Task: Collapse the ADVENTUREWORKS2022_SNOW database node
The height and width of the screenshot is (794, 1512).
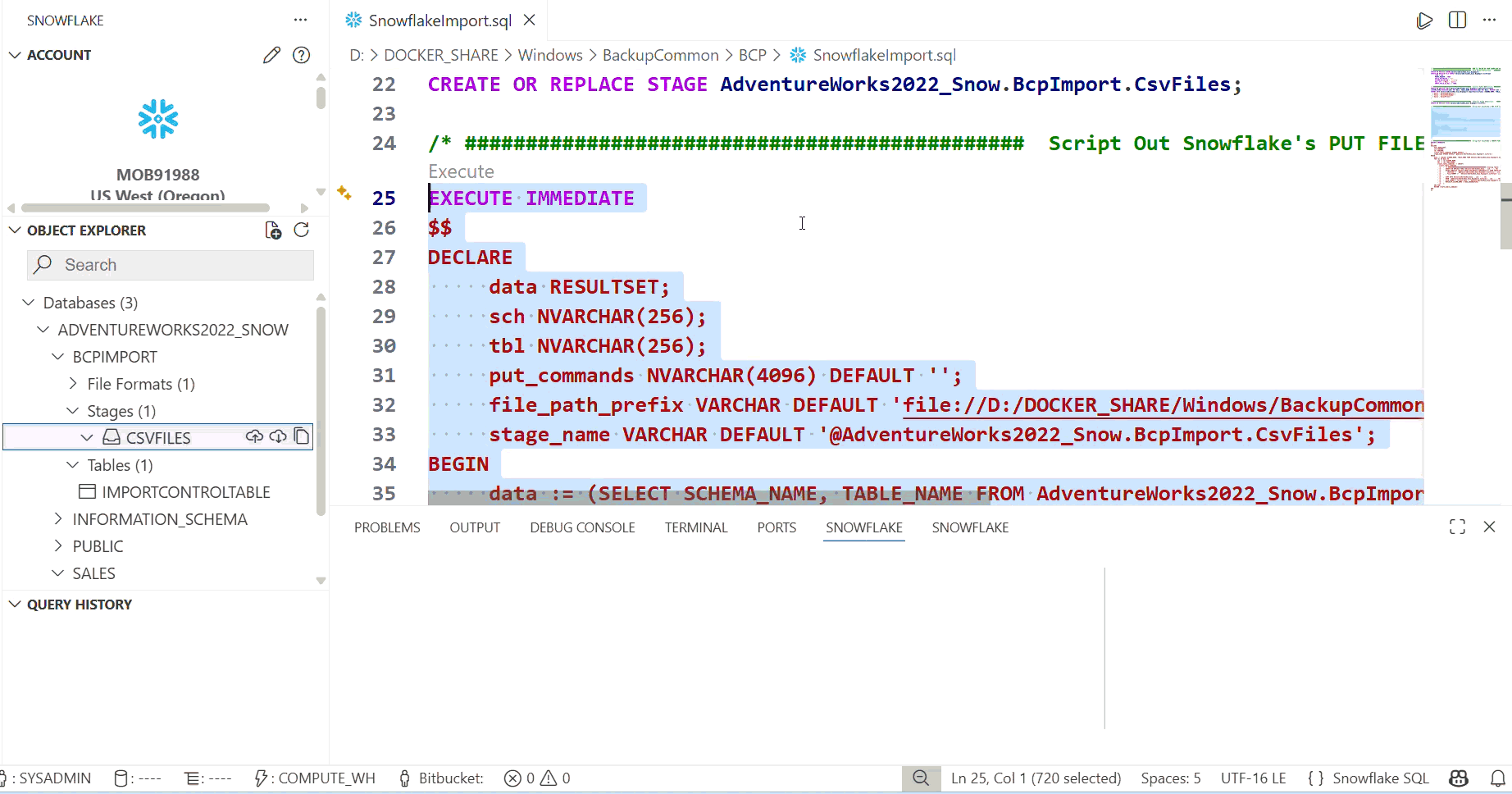Action: (43, 330)
